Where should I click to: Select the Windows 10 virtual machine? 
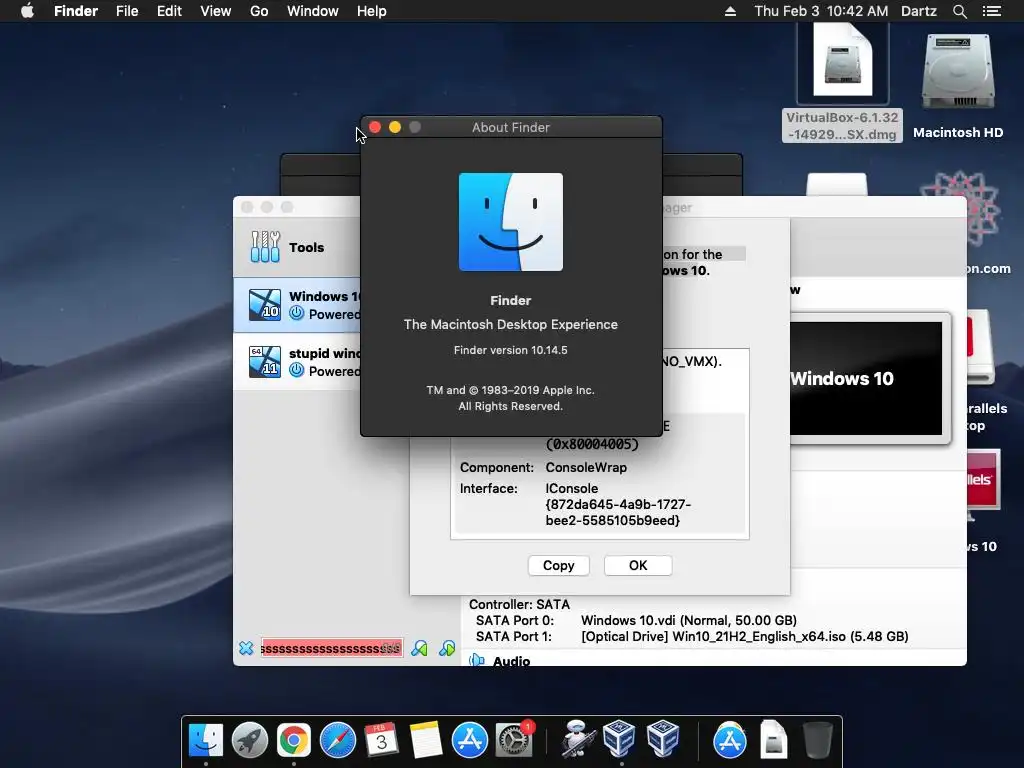296,305
